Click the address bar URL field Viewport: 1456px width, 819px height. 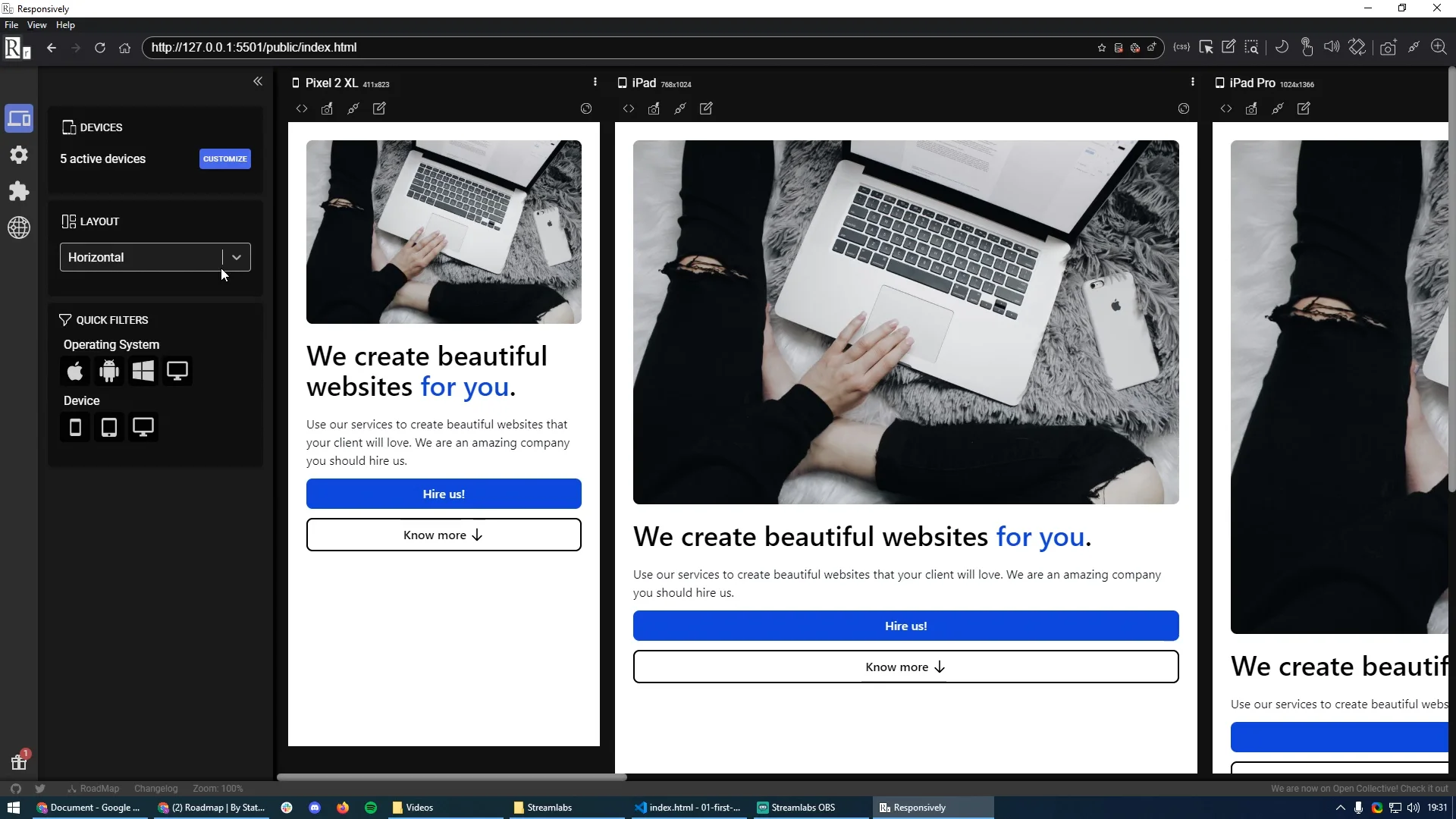[607, 47]
